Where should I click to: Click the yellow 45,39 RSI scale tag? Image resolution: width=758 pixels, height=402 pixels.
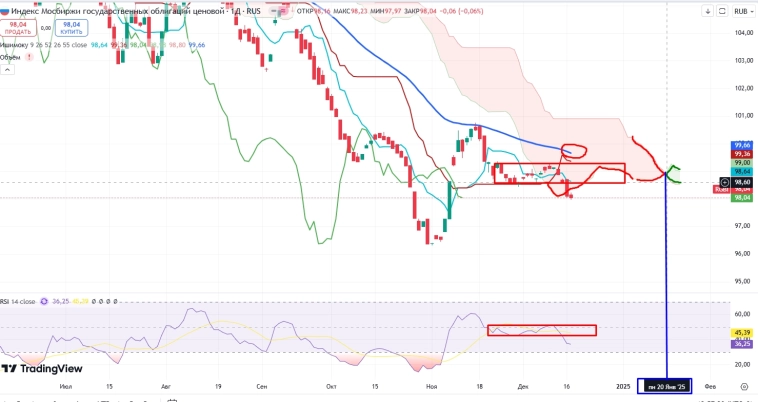[742, 332]
